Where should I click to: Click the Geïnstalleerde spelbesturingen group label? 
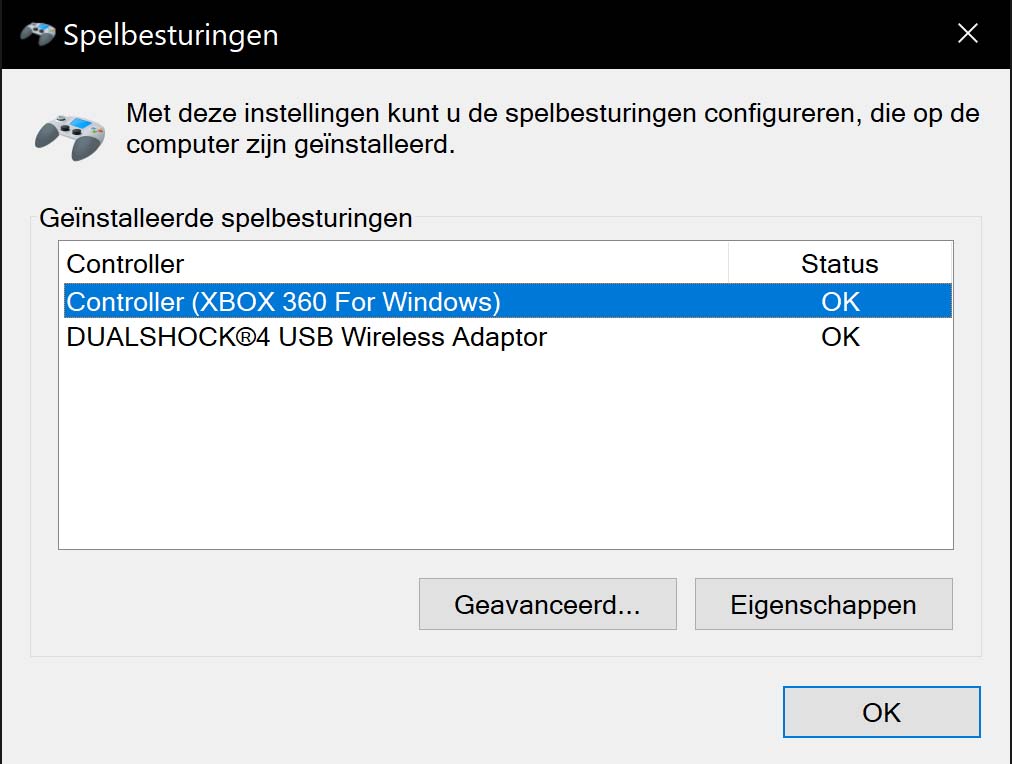[x=226, y=218]
